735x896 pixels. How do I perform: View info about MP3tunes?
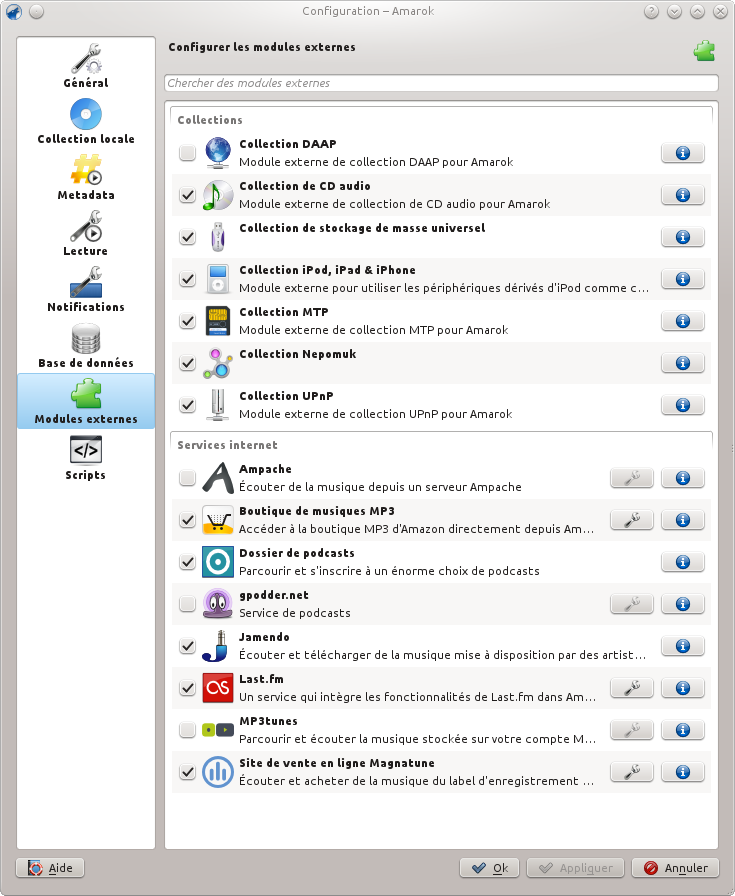(x=682, y=730)
